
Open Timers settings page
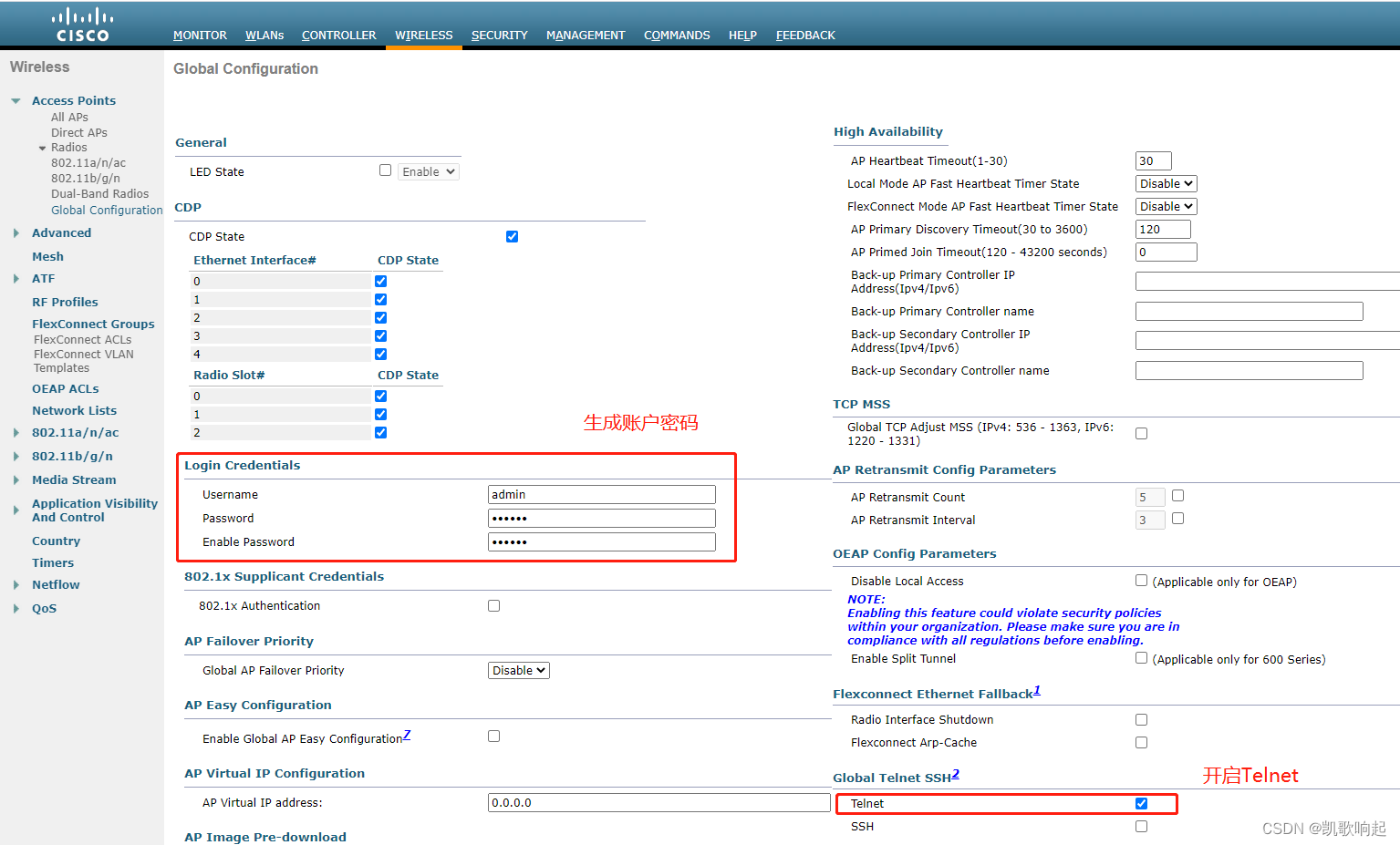53,563
